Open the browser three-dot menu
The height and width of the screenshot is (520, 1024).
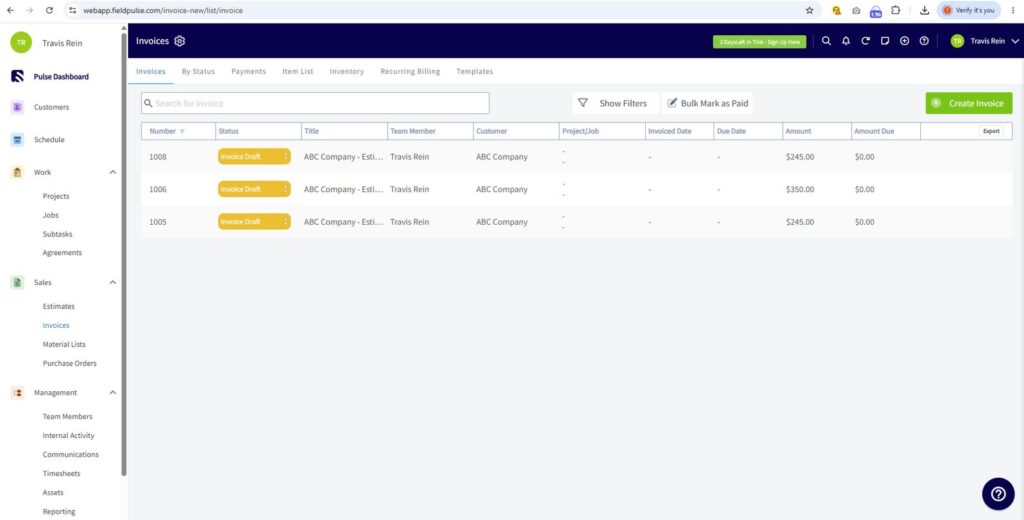(x=1013, y=10)
